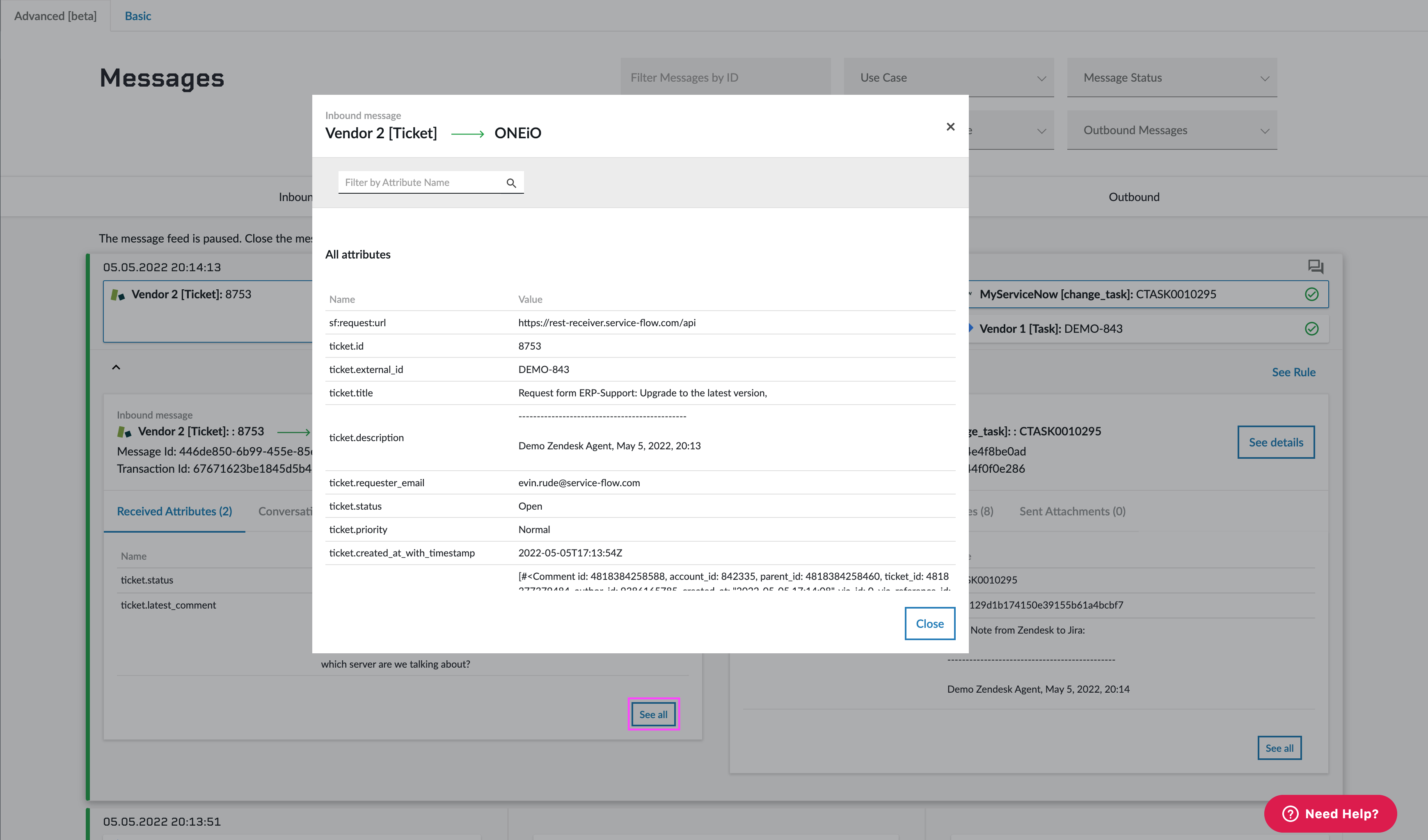Screen dimensions: 1428x840
Task: Expand the Message Status dropdown
Action: (1172, 78)
